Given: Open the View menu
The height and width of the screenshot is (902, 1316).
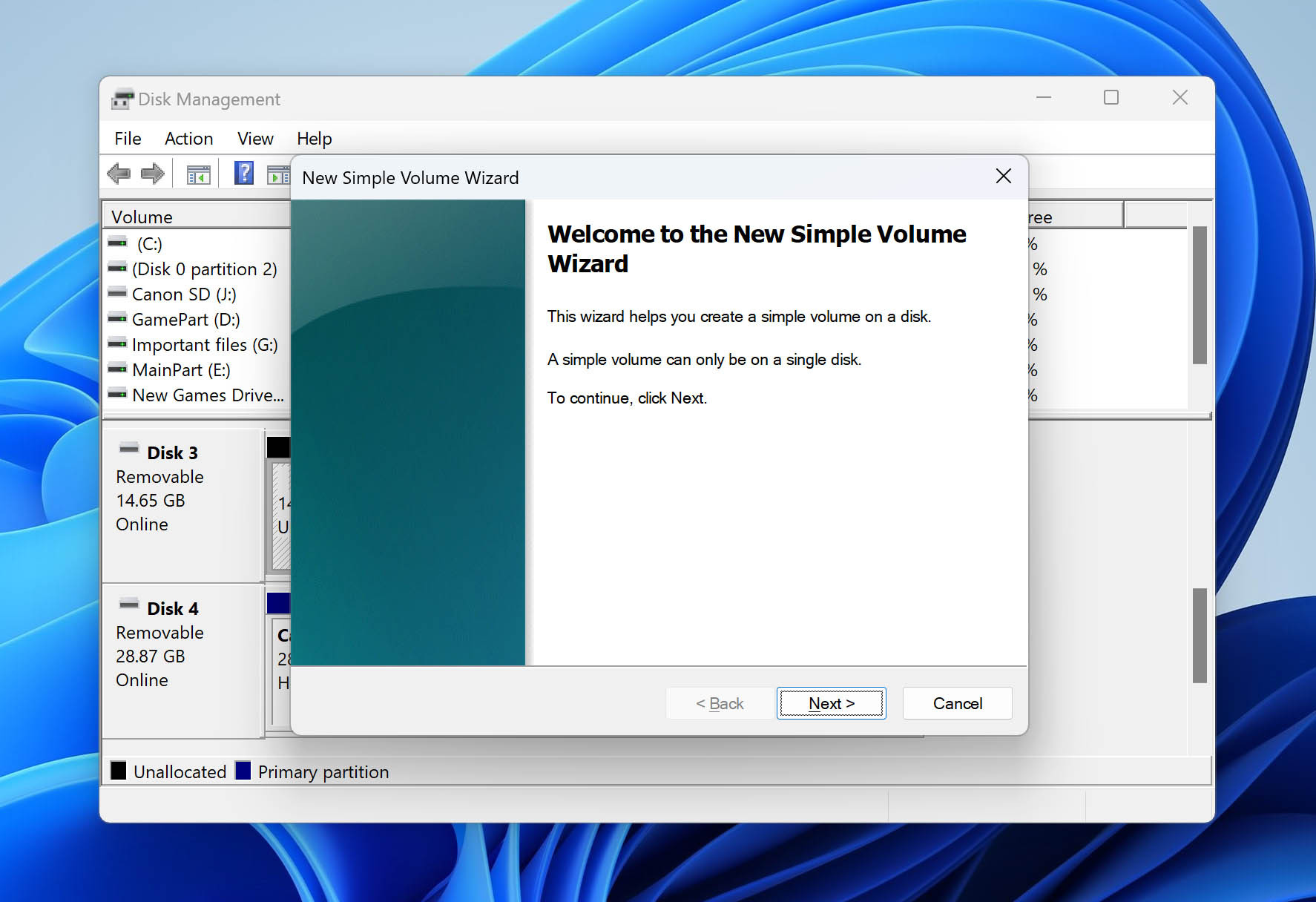Looking at the screenshot, I should [255, 139].
